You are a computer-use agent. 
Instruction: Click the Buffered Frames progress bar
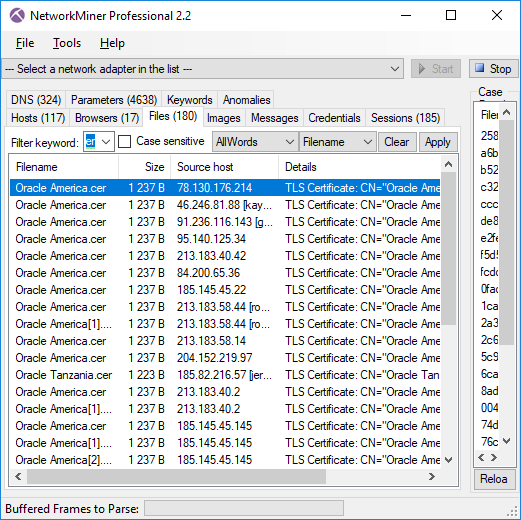pos(244,509)
